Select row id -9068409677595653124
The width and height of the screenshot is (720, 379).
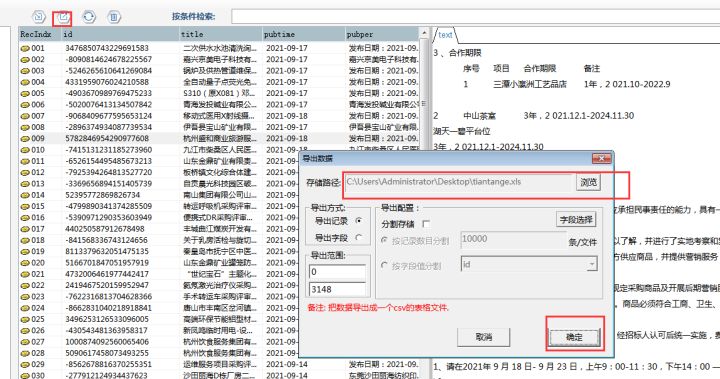[108, 116]
